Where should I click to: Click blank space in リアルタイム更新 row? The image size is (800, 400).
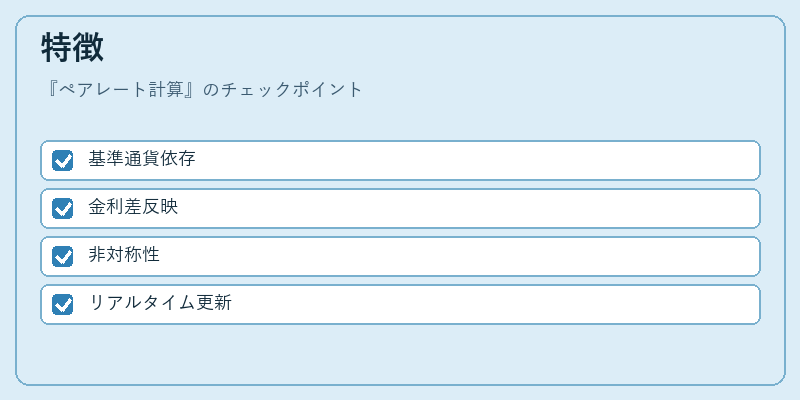tap(495, 304)
